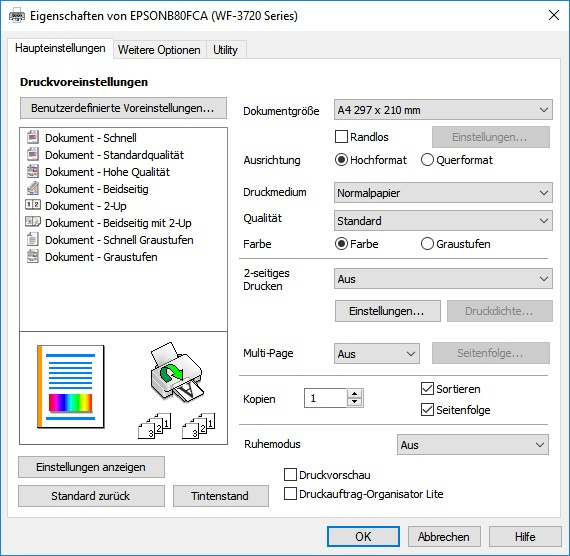The width and height of the screenshot is (570, 556).
Task: Click the Dokument - Beidseitig preset icon
Action: click(33, 188)
